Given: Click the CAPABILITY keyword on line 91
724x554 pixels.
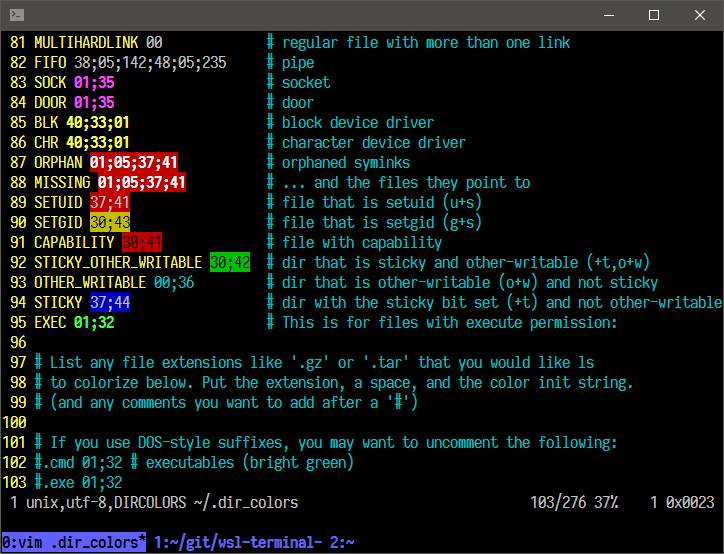Looking at the screenshot, I should pyautogui.click(x=74, y=242).
